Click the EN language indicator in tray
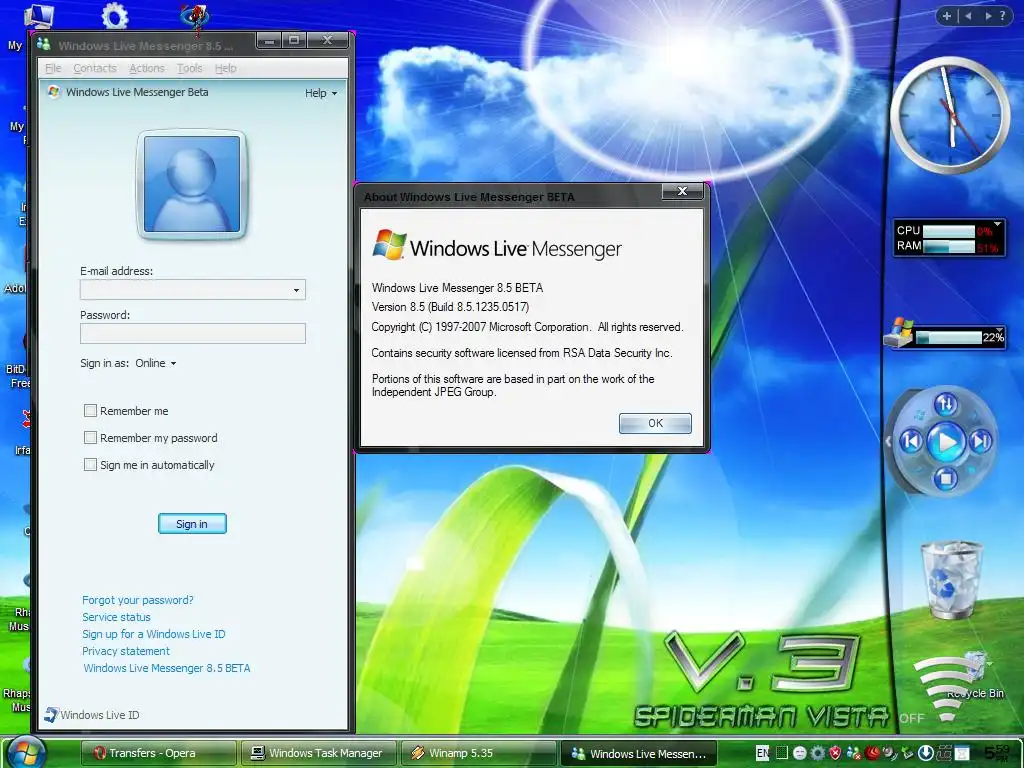 (762, 753)
